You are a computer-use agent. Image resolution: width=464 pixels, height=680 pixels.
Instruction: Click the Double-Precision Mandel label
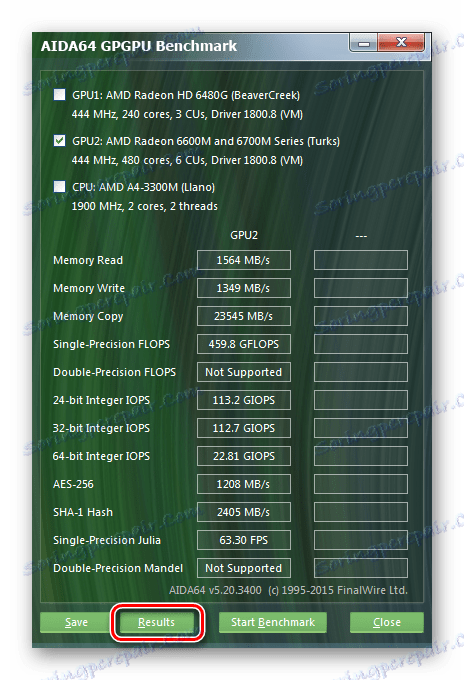[118, 568]
